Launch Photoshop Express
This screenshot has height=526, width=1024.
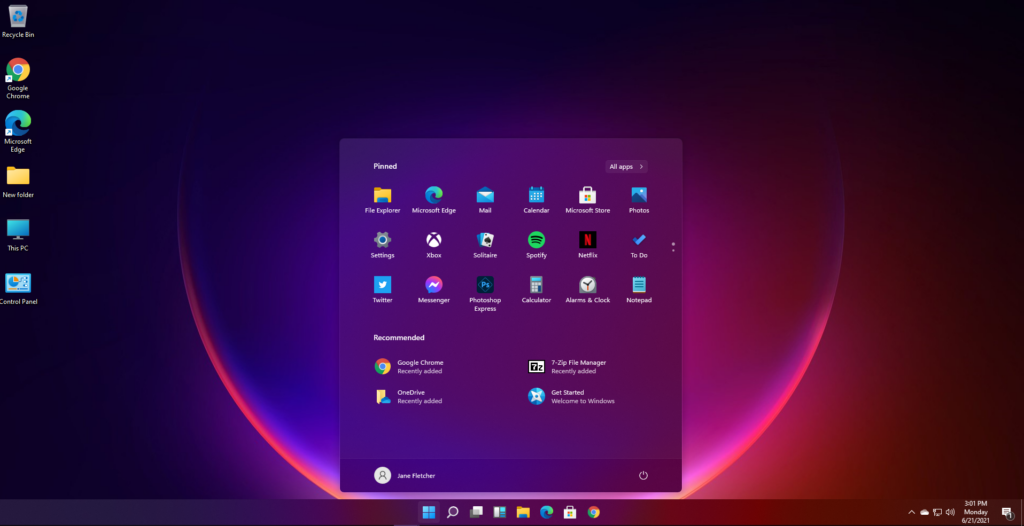coord(485,294)
